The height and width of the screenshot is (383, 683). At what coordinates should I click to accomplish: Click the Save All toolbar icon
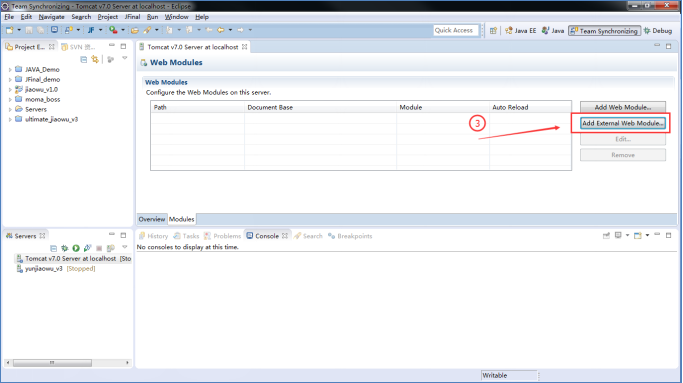coord(40,30)
